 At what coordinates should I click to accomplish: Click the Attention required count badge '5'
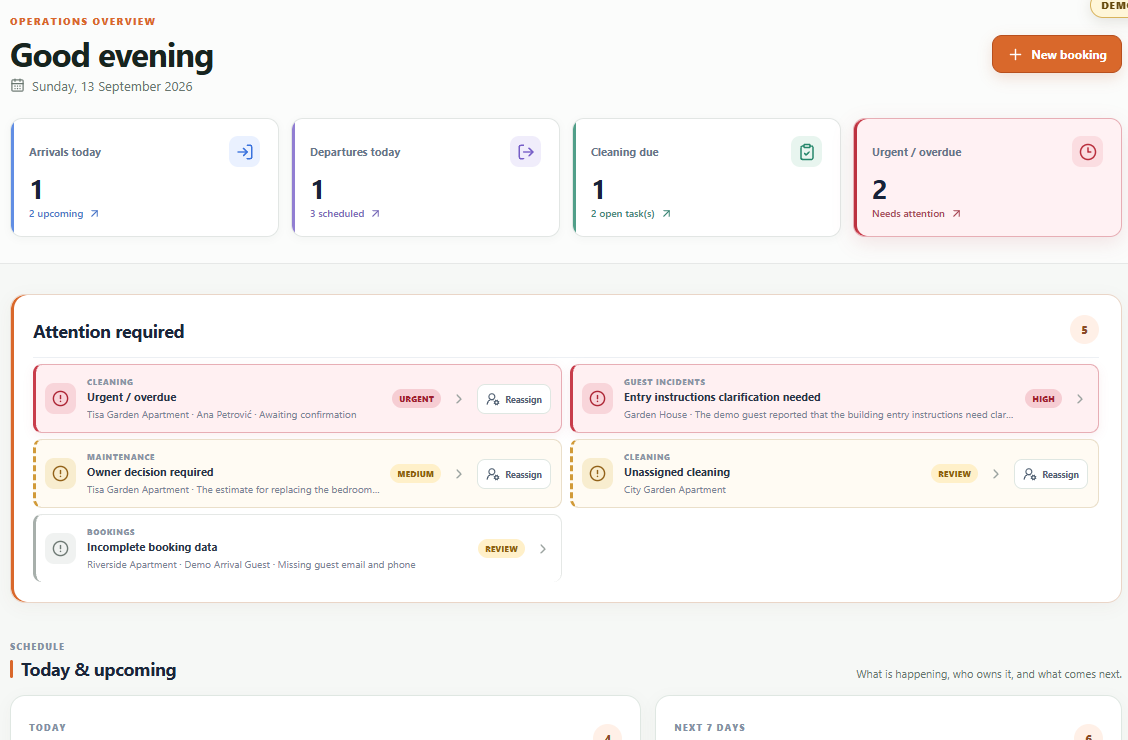pos(1084,330)
